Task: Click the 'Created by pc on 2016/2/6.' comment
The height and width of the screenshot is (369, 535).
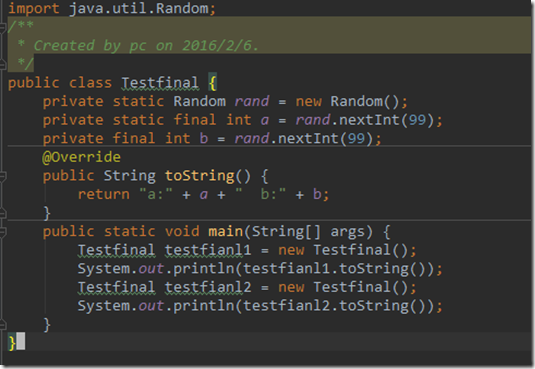Action: (146, 45)
